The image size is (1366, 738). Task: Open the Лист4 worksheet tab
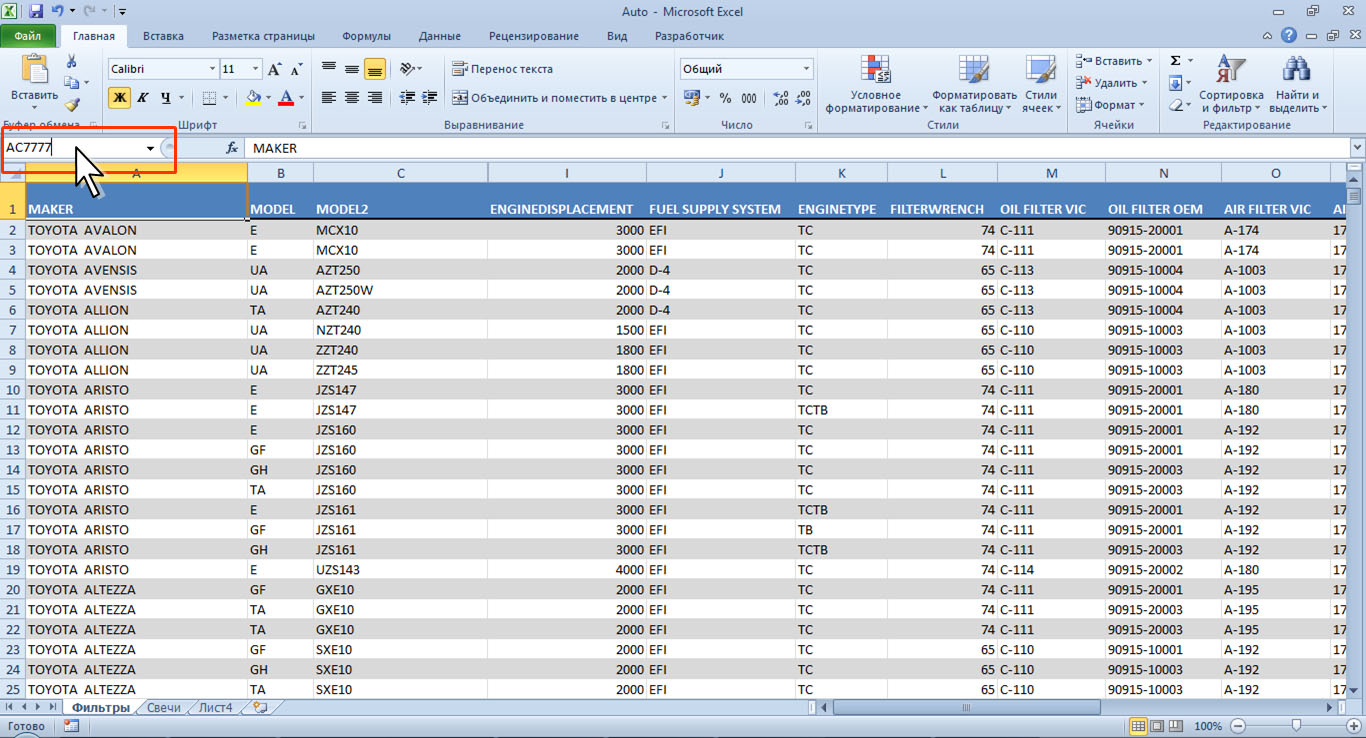point(215,707)
